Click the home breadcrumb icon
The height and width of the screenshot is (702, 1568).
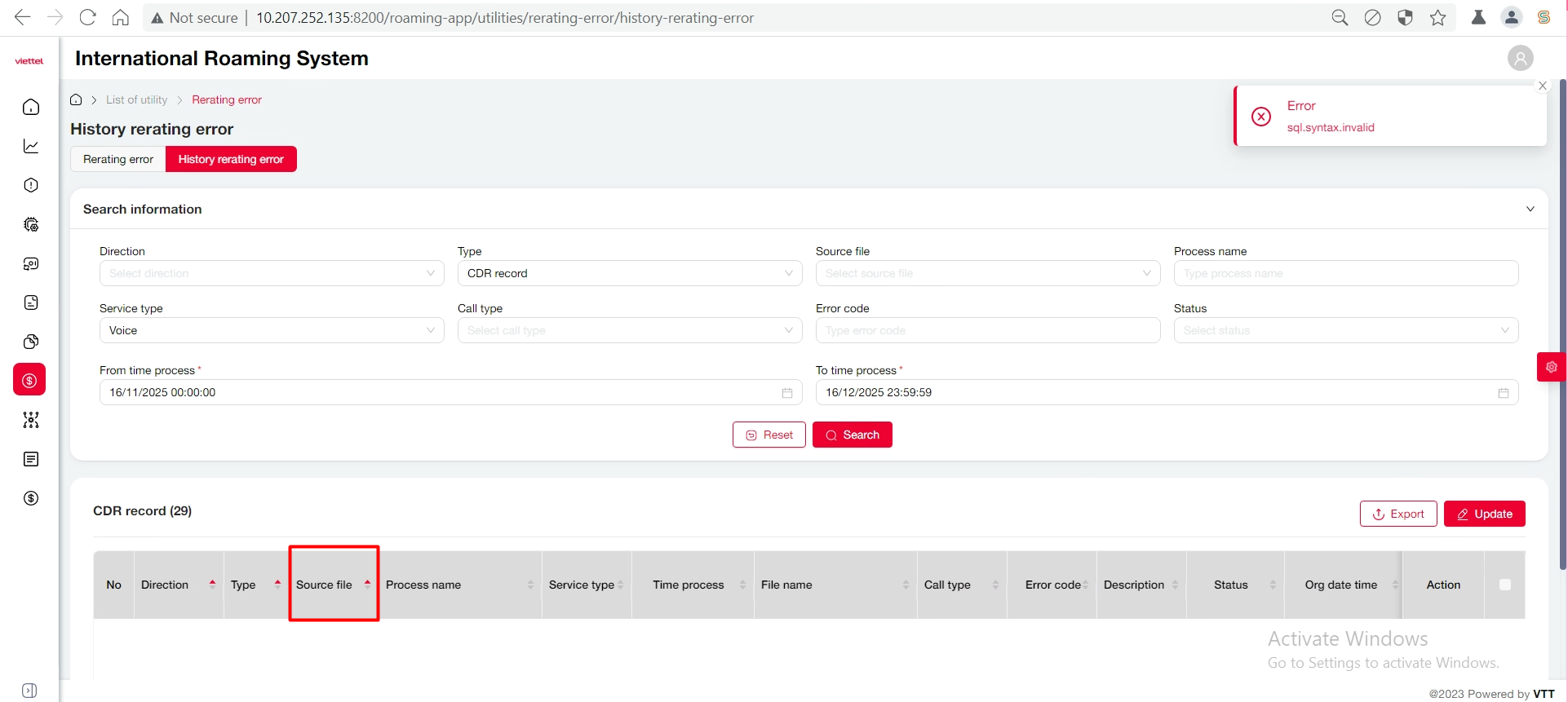(x=76, y=99)
